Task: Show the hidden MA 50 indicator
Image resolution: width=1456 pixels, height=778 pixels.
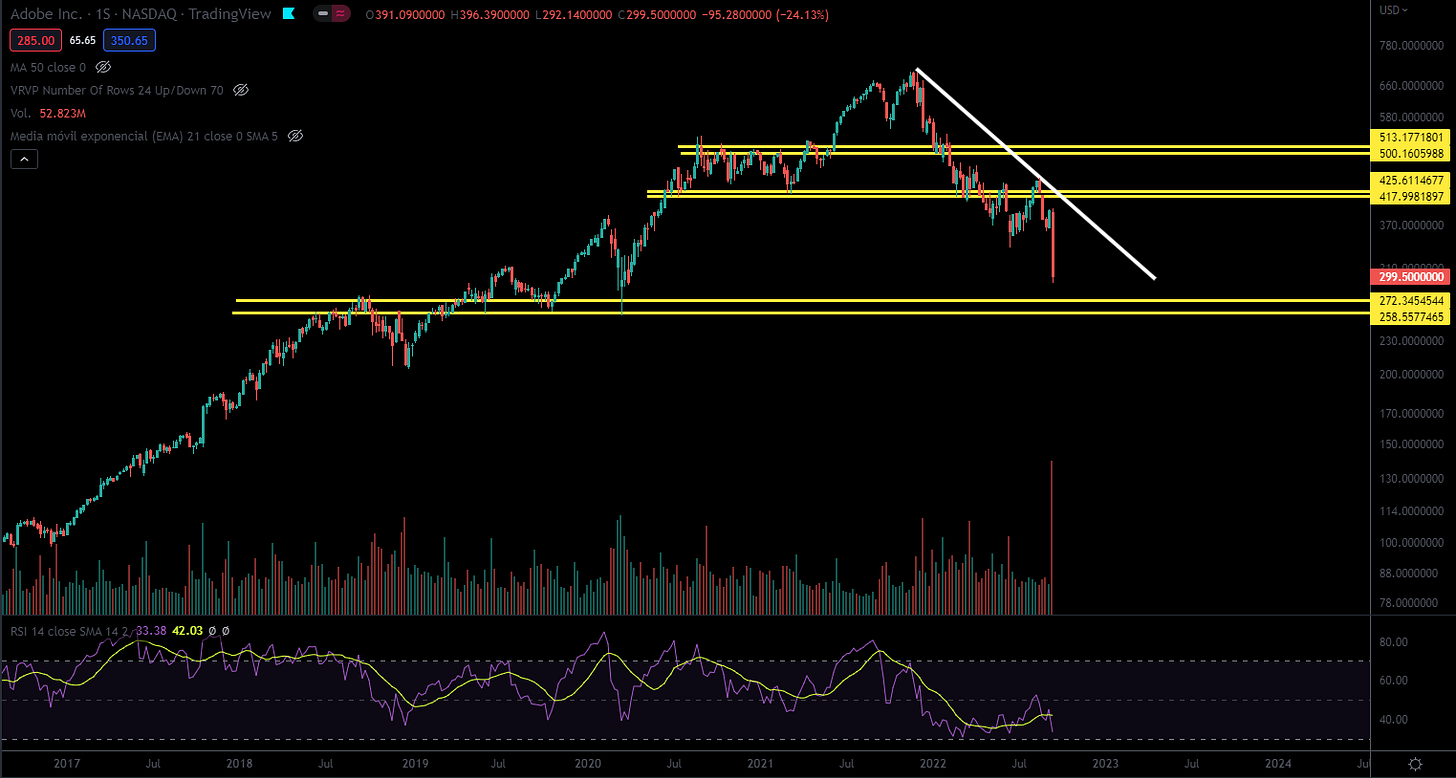Action: point(104,67)
